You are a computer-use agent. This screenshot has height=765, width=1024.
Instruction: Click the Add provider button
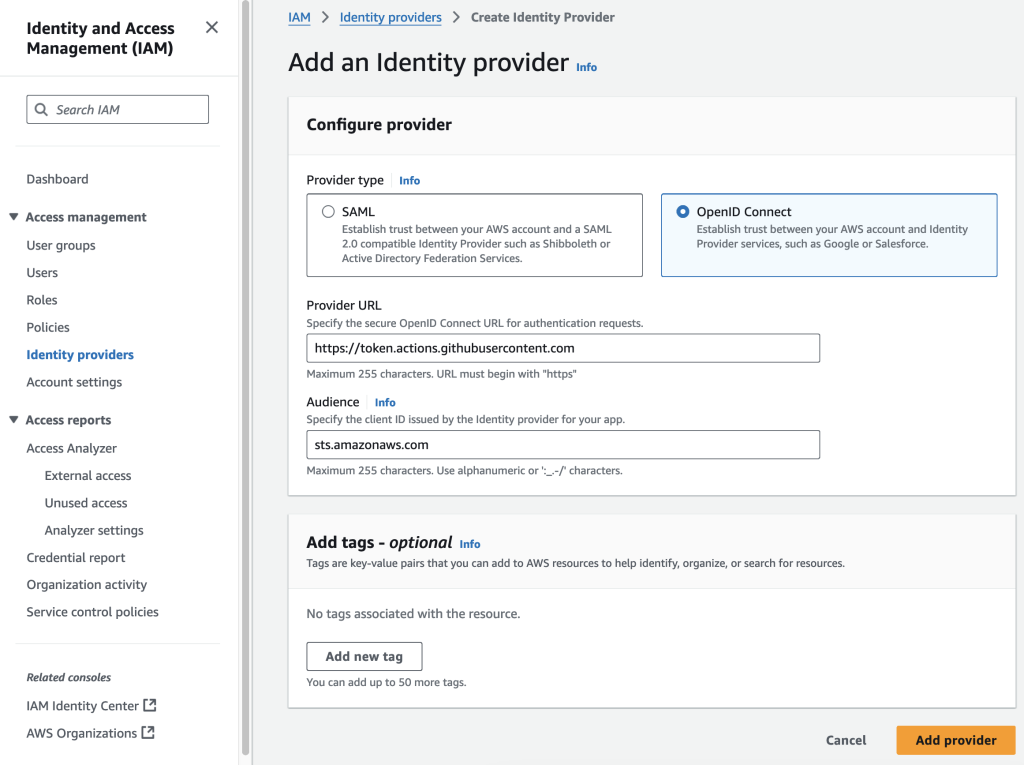pos(955,740)
